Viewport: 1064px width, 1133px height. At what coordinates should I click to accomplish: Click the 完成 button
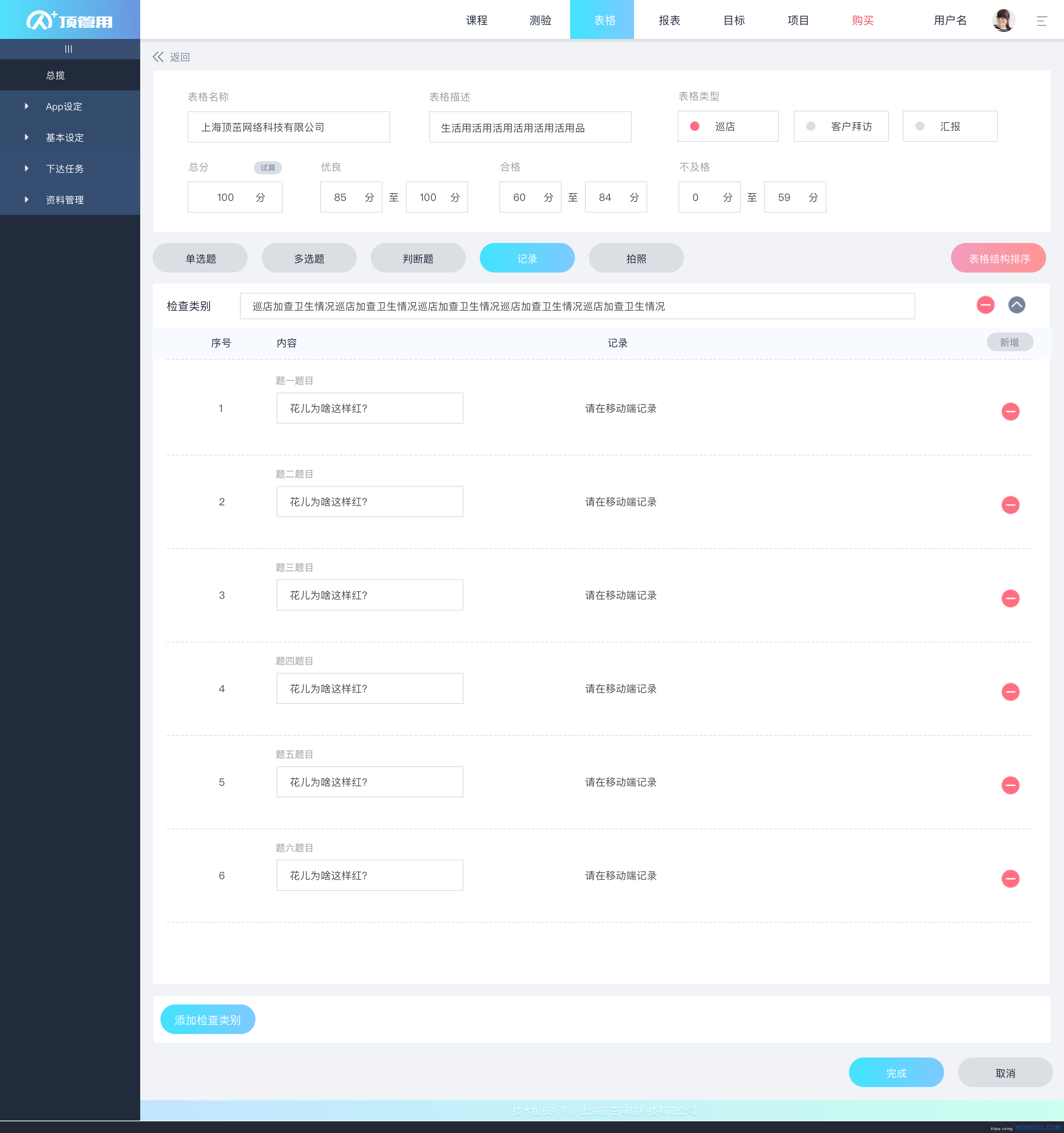point(897,1072)
